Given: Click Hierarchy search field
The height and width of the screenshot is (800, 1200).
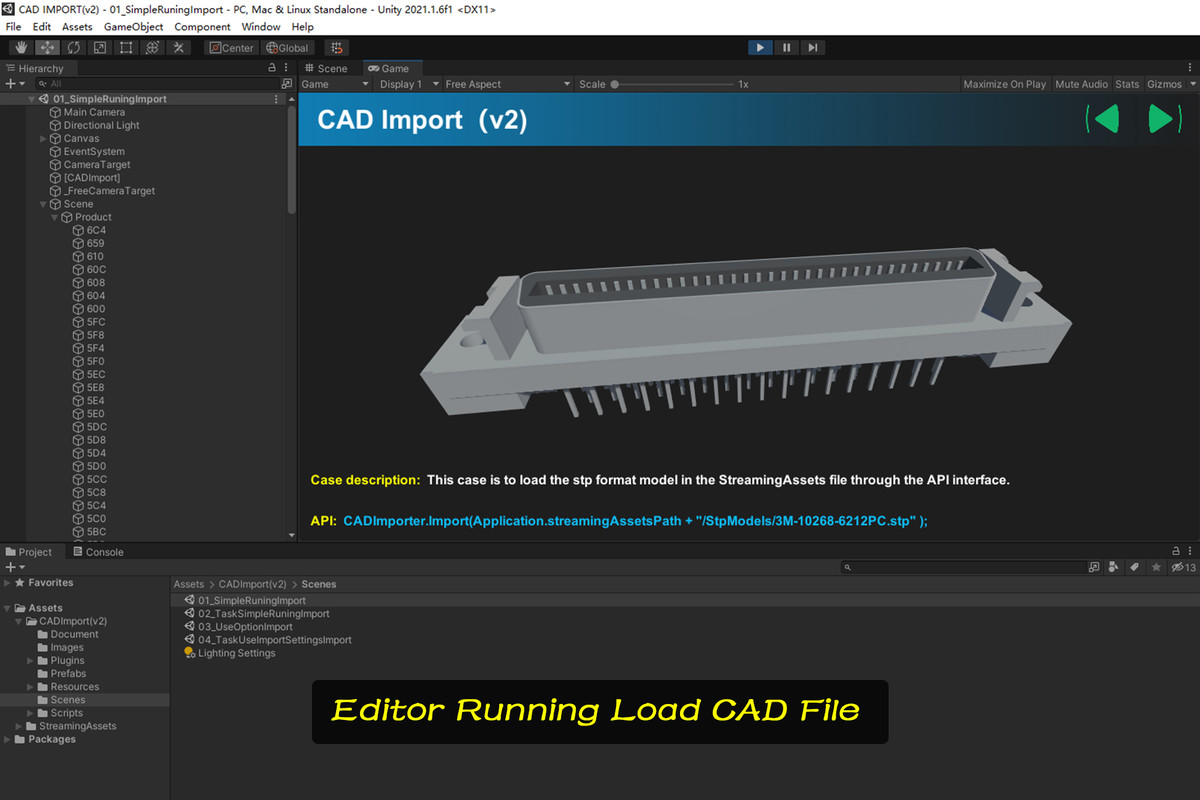Looking at the screenshot, I should 157,84.
